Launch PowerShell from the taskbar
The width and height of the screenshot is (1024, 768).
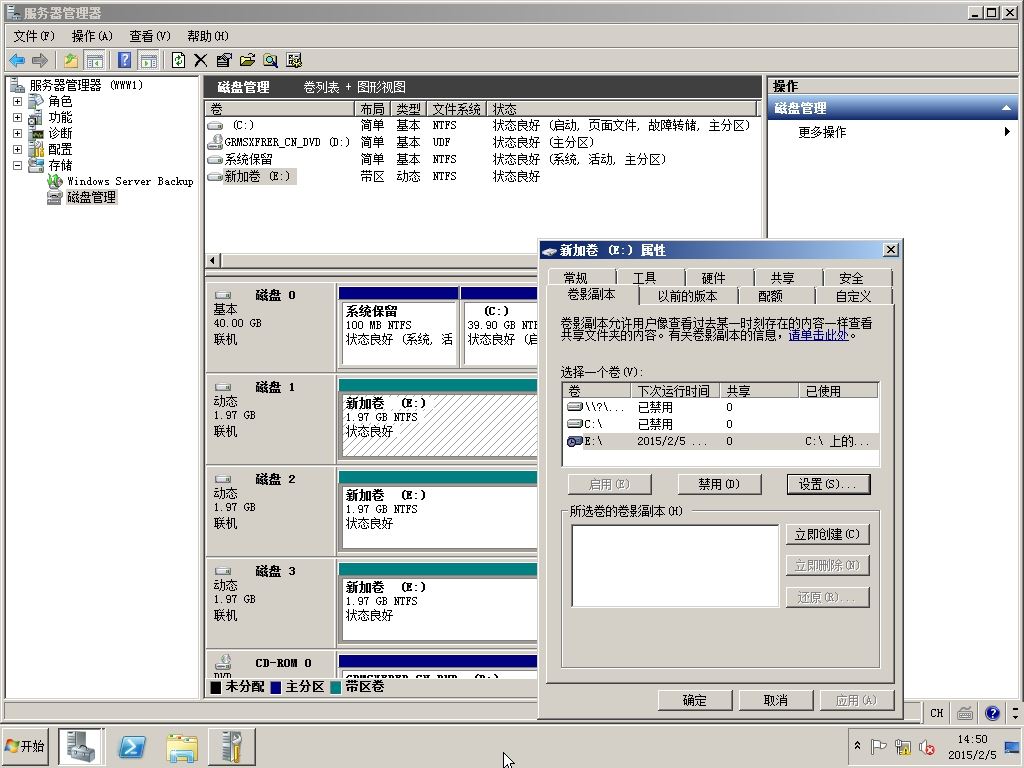tap(131, 746)
